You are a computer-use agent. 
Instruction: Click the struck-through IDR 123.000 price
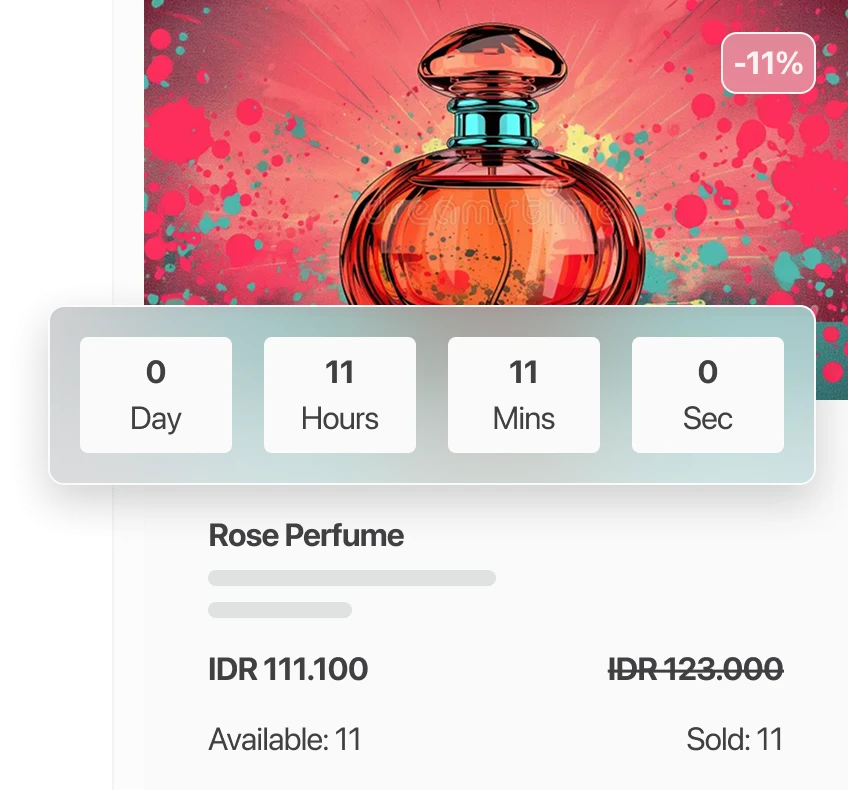695,669
